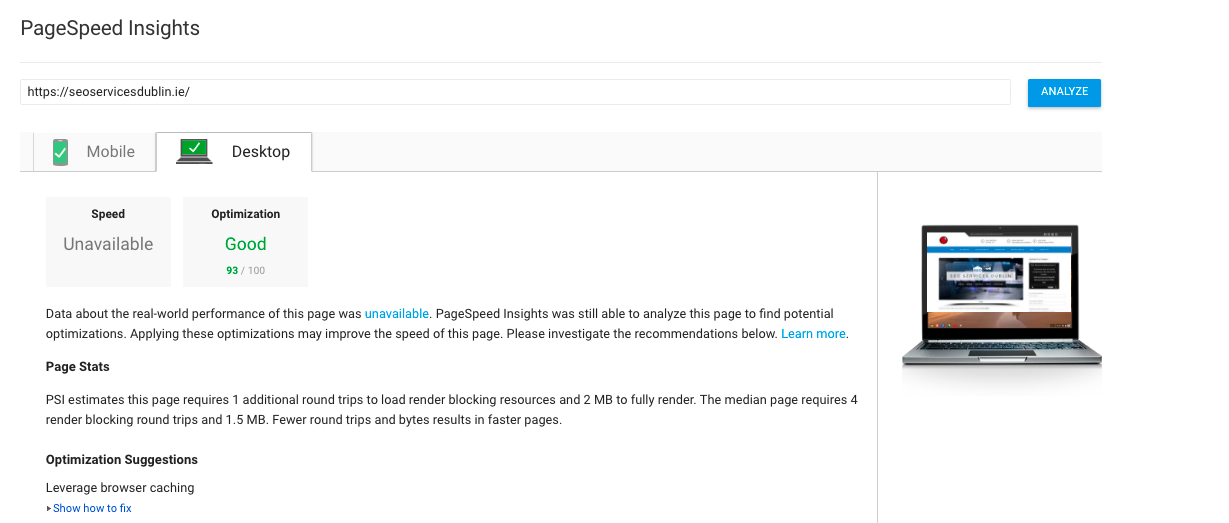Click the ANALYZE button
Viewport: 1229px width, 523px height.
tap(1064, 92)
